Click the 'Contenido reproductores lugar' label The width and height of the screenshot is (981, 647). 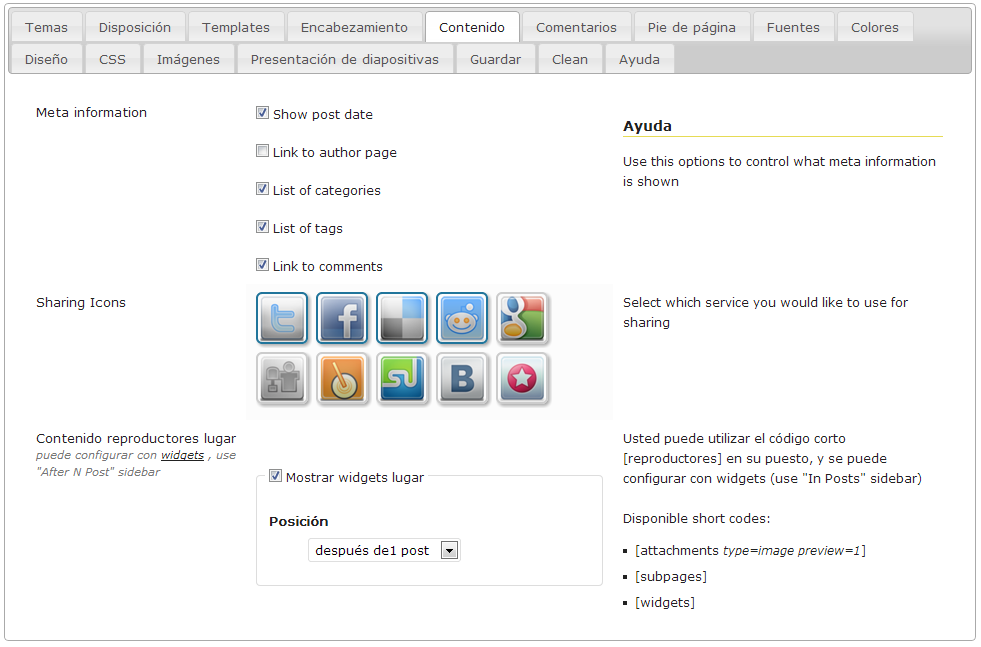136,439
